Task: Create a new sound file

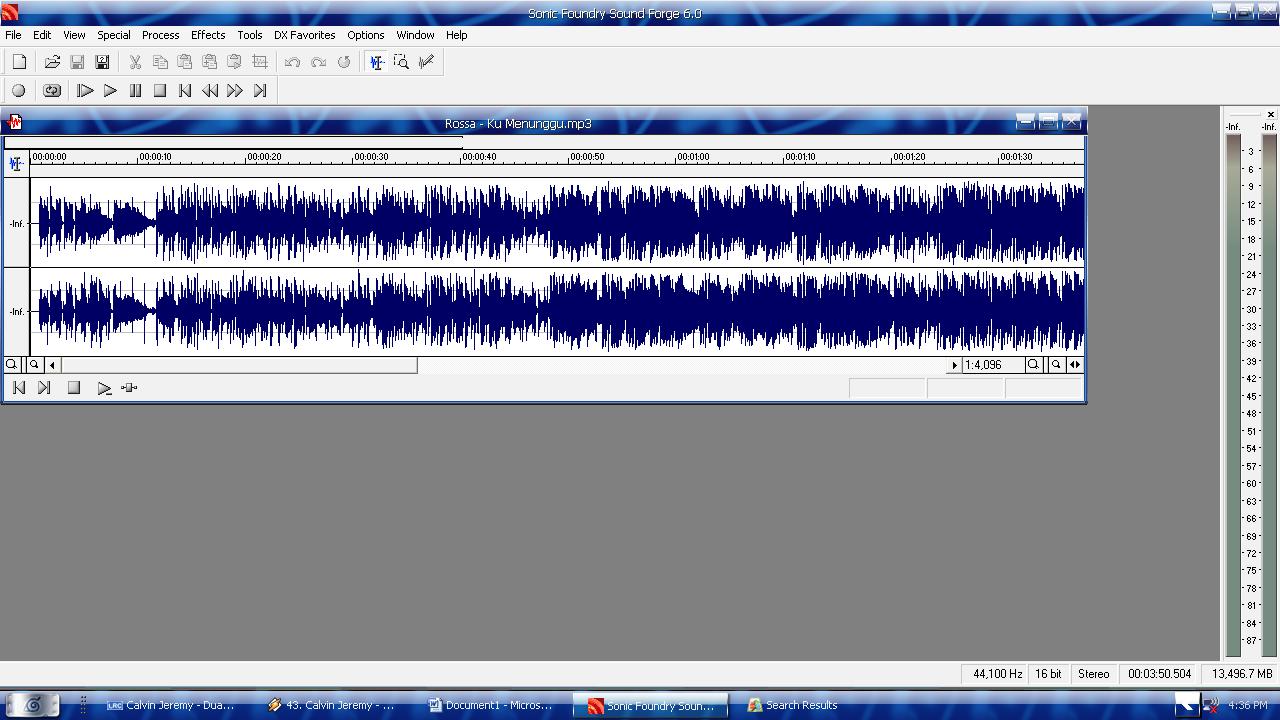Action: pyautogui.click(x=19, y=62)
